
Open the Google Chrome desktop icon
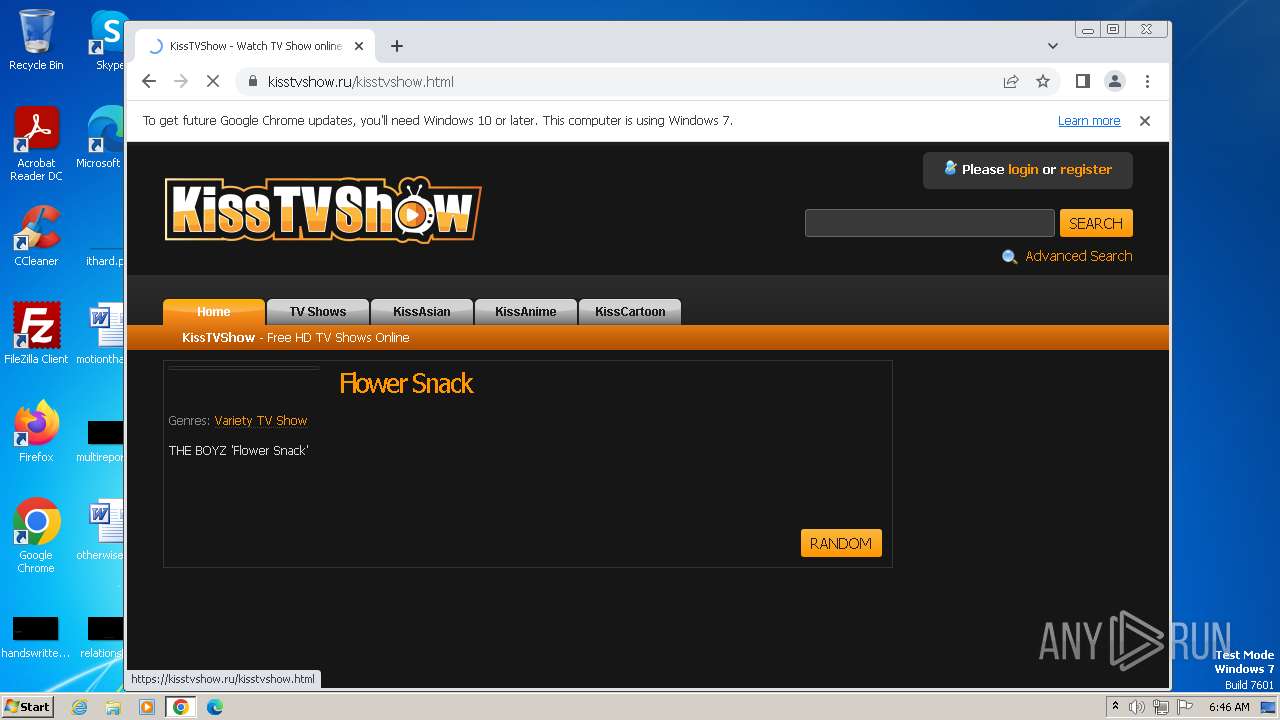point(36,535)
